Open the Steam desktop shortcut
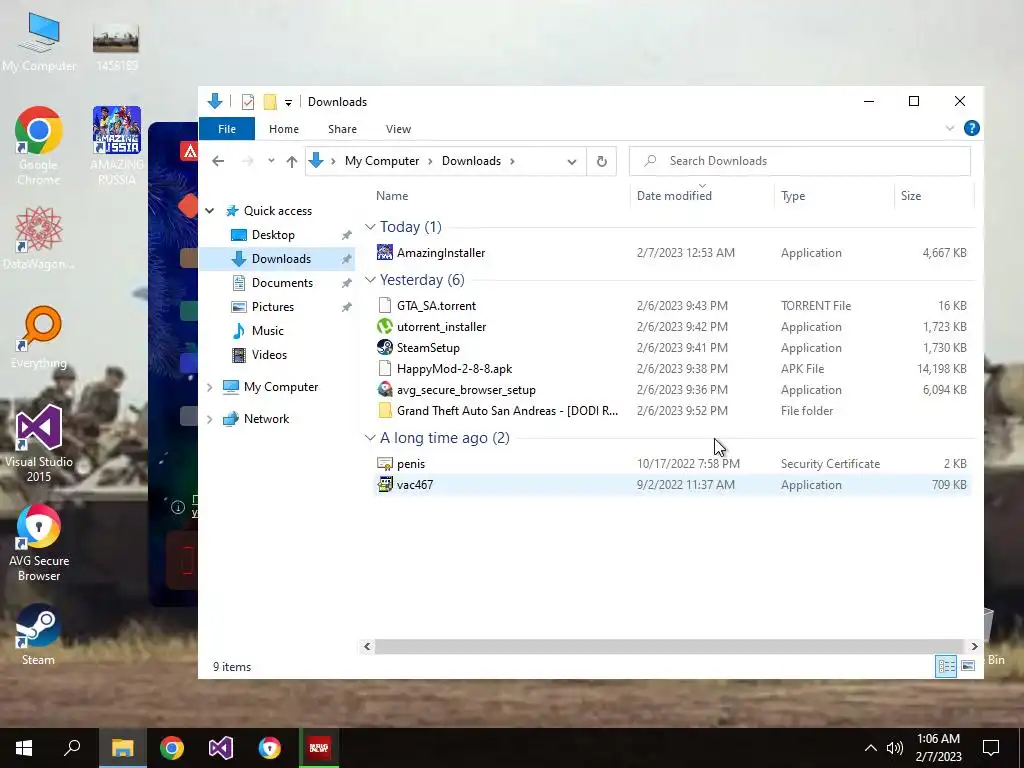The width and height of the screenshot is (1024, 768). pyautogui.click(x=39, y=634)
